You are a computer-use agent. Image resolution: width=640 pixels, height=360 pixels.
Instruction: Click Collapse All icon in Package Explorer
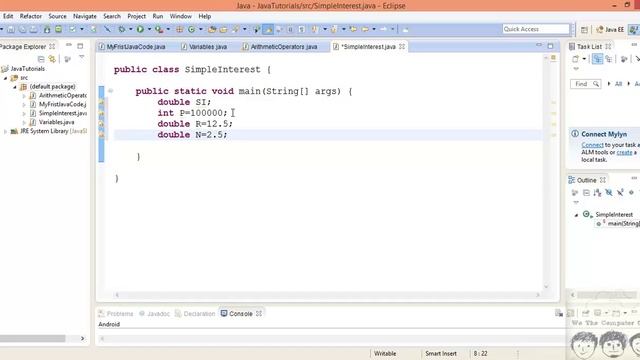(x=41, y=59)
